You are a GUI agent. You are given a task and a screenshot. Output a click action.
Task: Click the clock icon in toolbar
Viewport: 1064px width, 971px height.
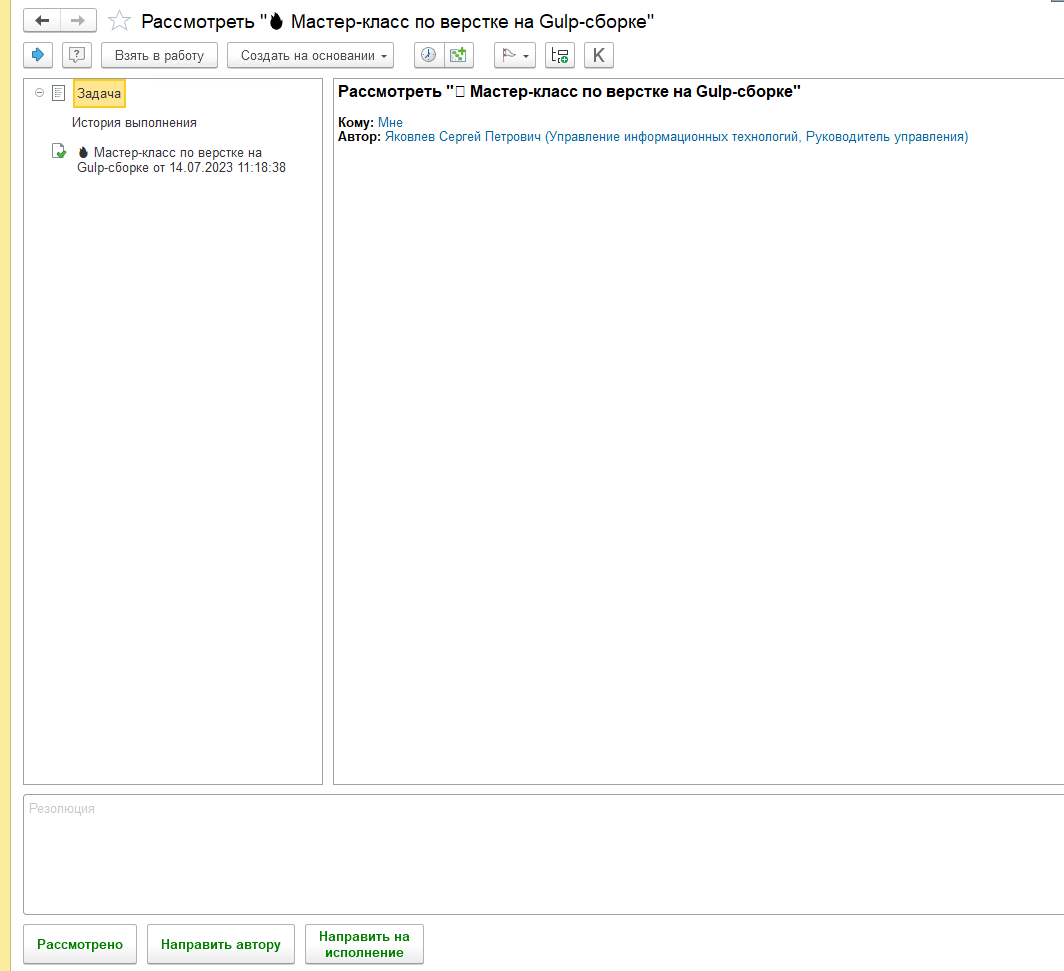point(428,55)
